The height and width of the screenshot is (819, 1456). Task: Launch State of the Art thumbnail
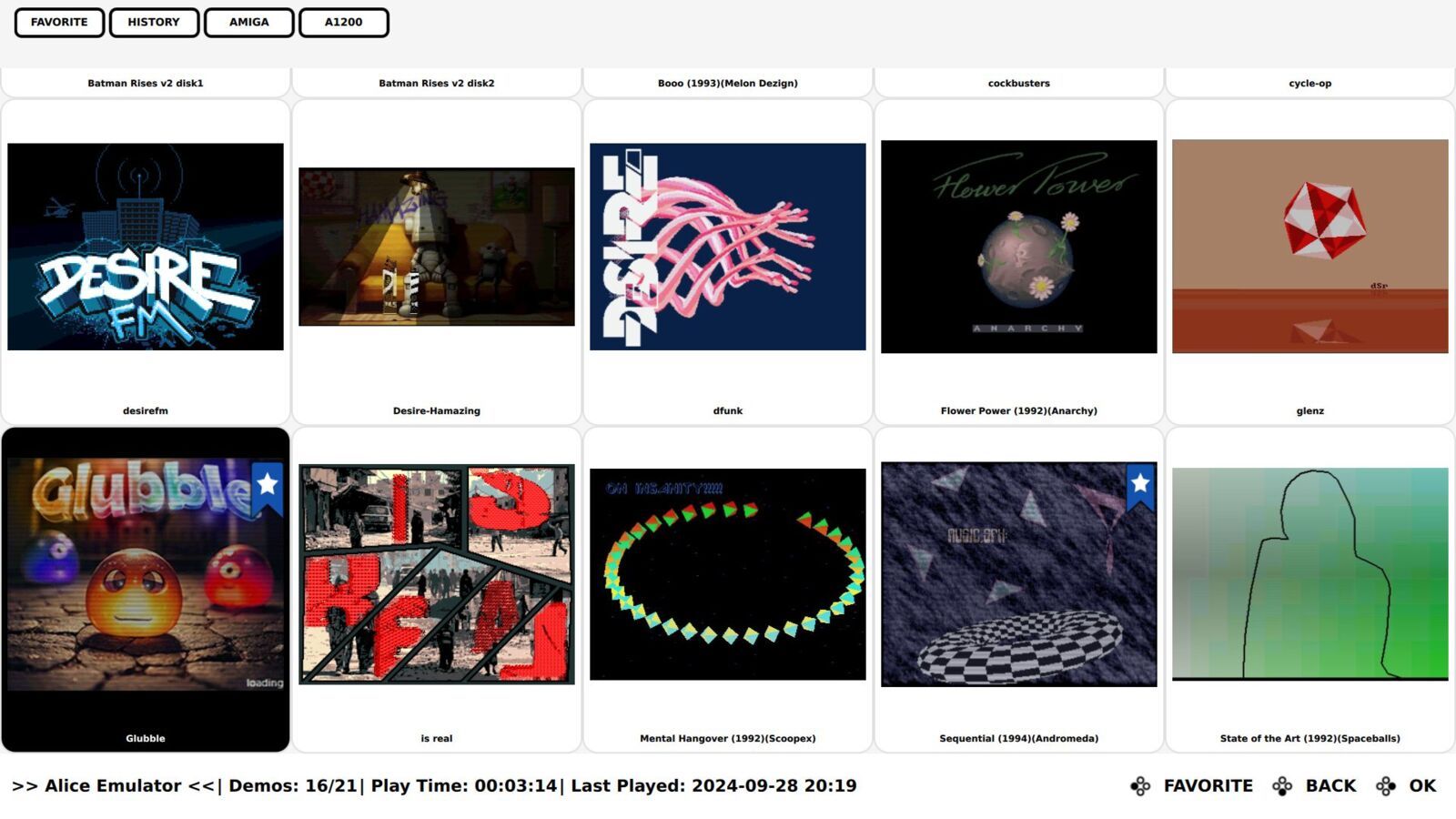pos(1310,574)
